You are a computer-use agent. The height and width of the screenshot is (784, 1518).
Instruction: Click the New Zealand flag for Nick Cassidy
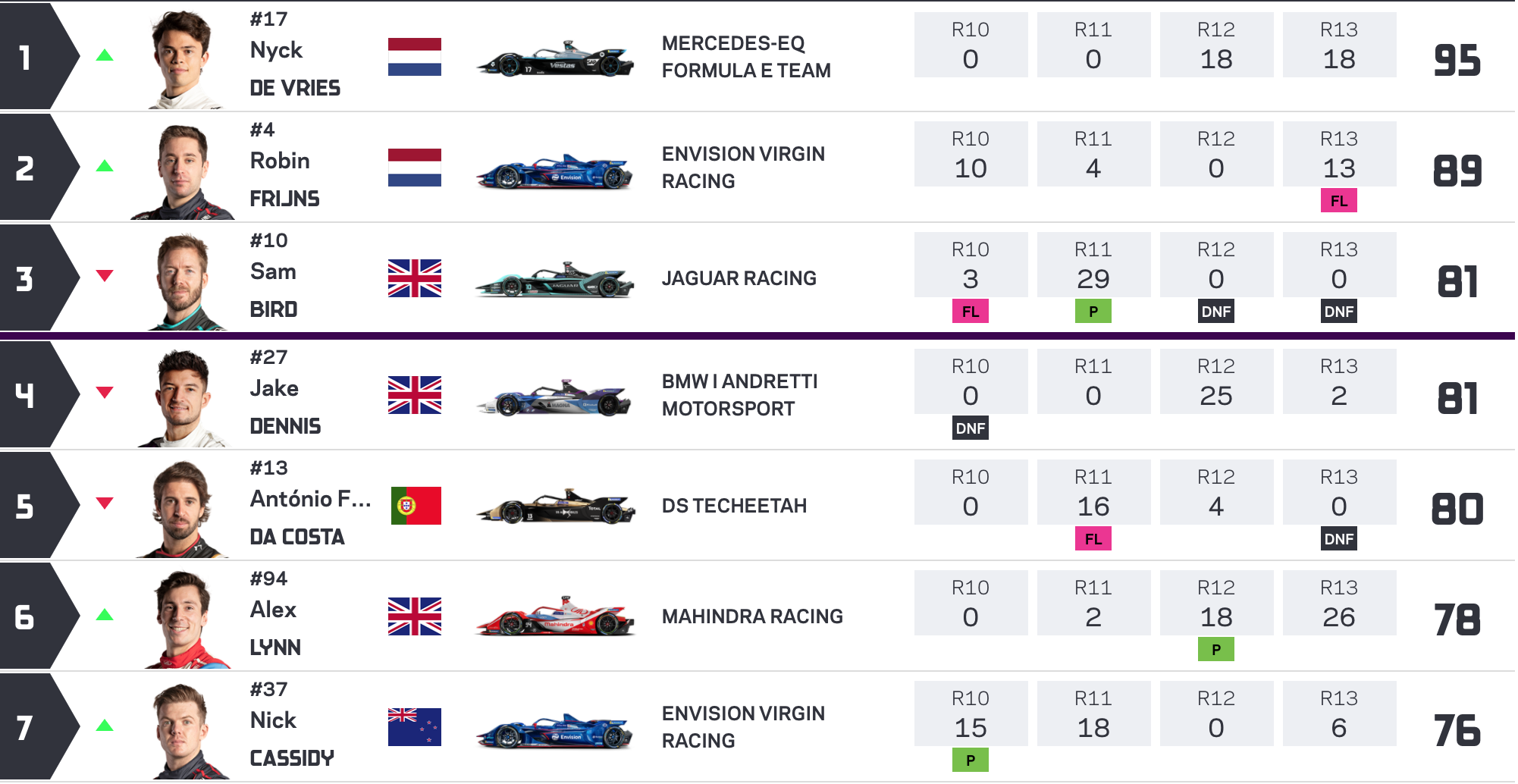(414, 727)
